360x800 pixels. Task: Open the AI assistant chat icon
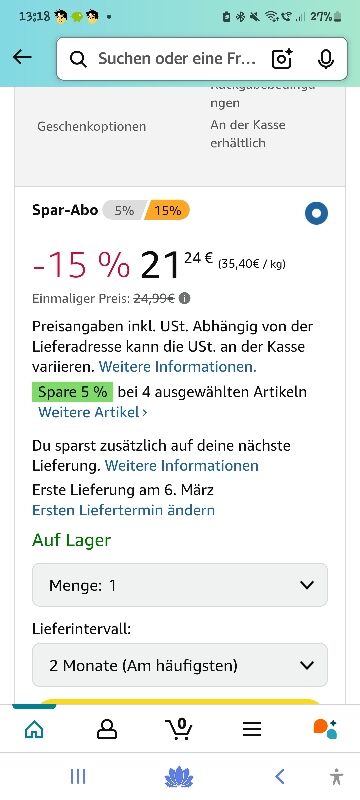click(x=325, y=729)
